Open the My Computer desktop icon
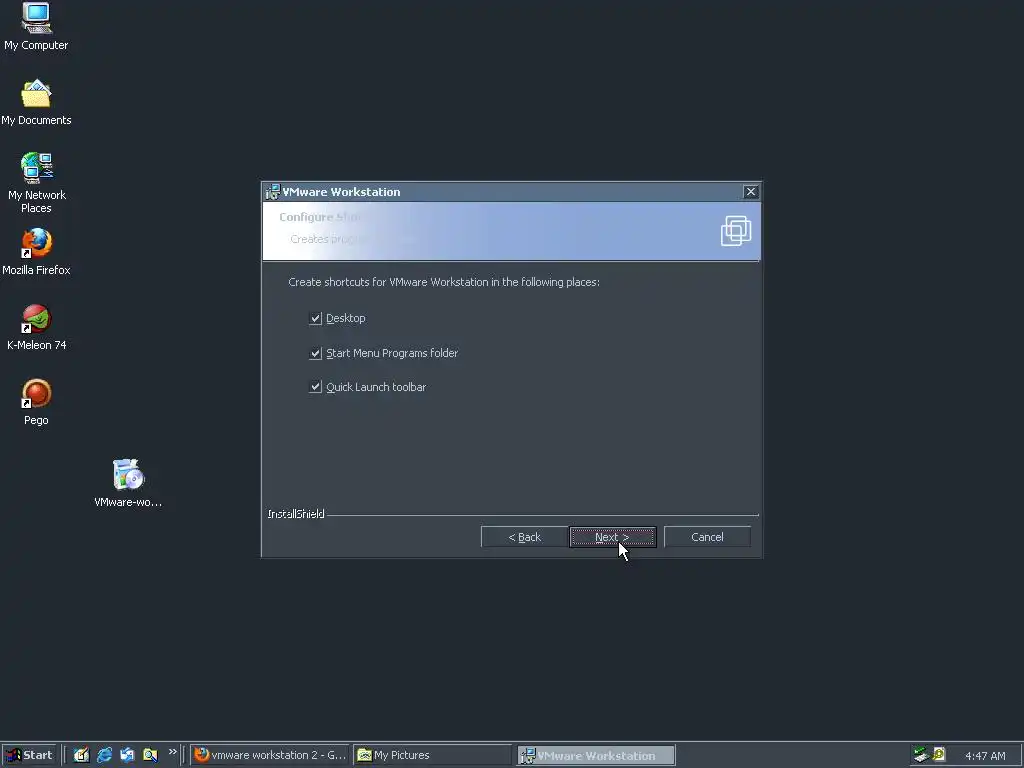This screenshot has width=1024, height=768. [x=36, y=26]
